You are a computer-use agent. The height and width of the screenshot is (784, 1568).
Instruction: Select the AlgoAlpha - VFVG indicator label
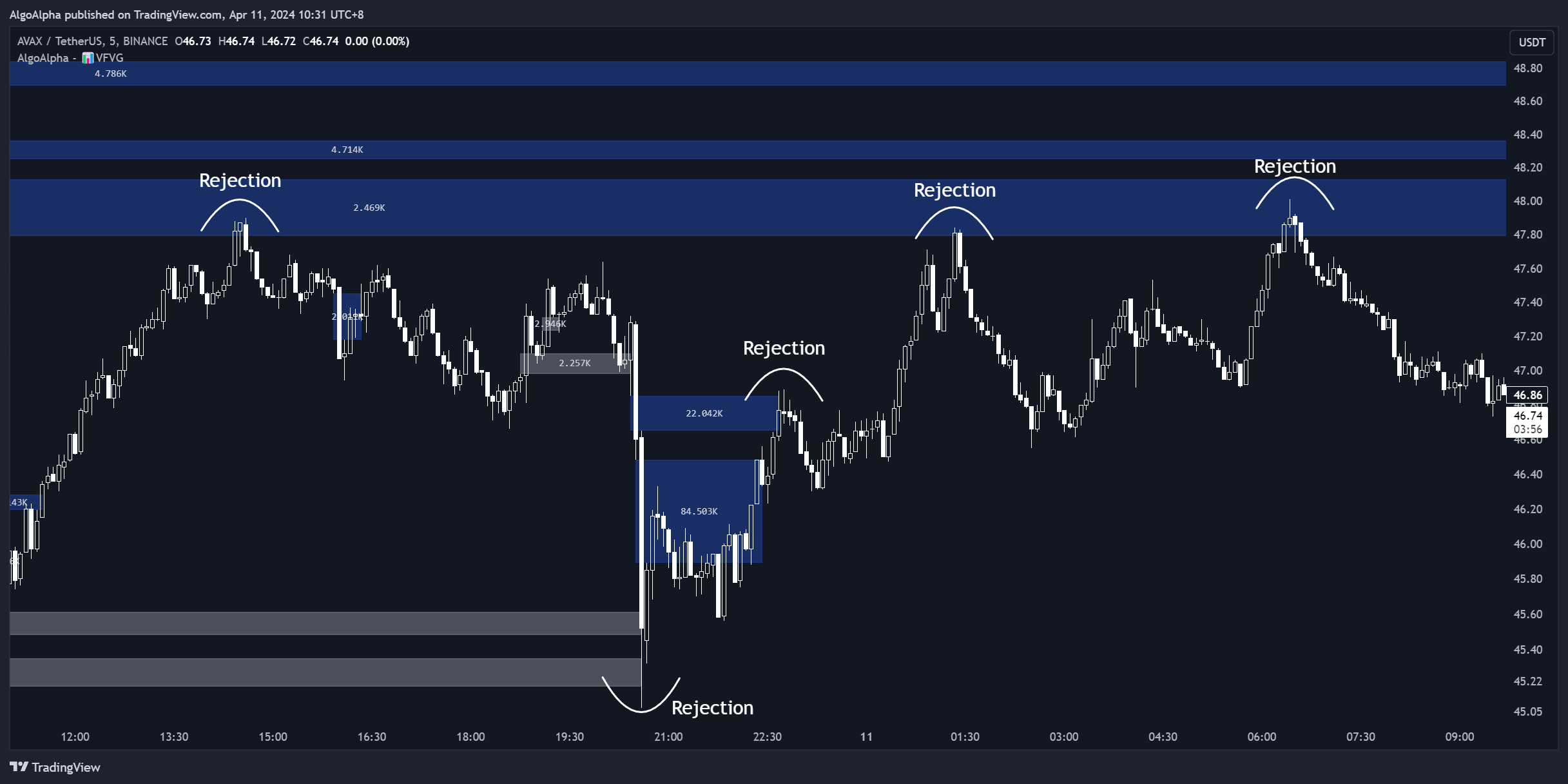[70, 58]
